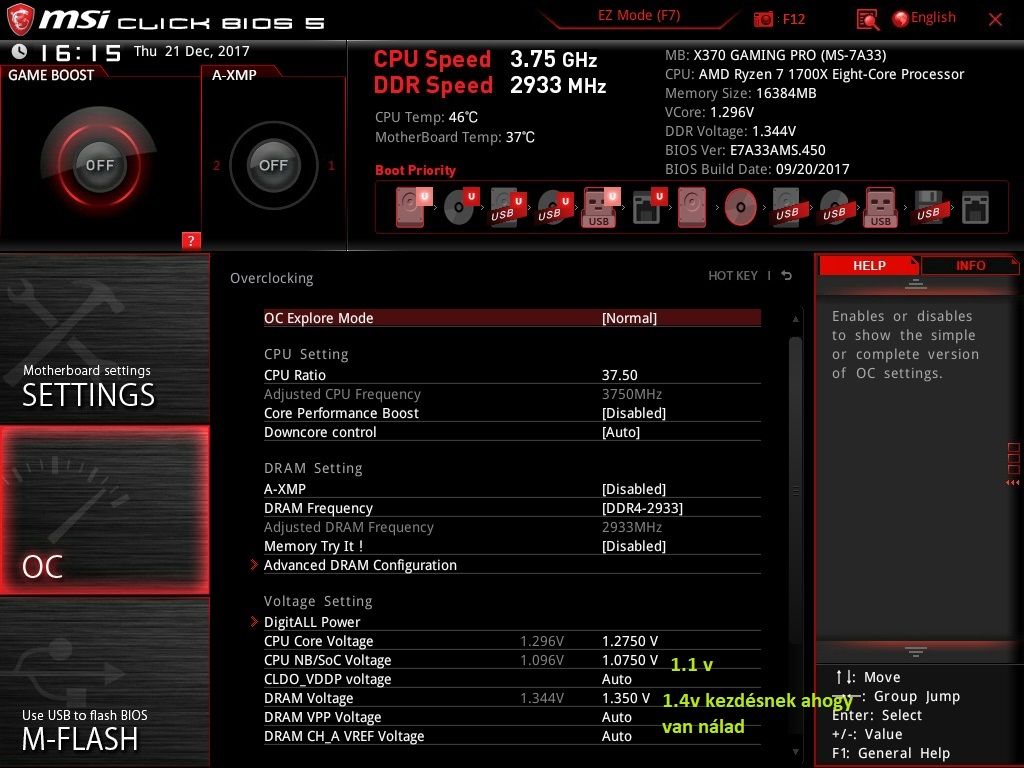
Task: Click the MSI dragon shield logo
Action: 20,20
